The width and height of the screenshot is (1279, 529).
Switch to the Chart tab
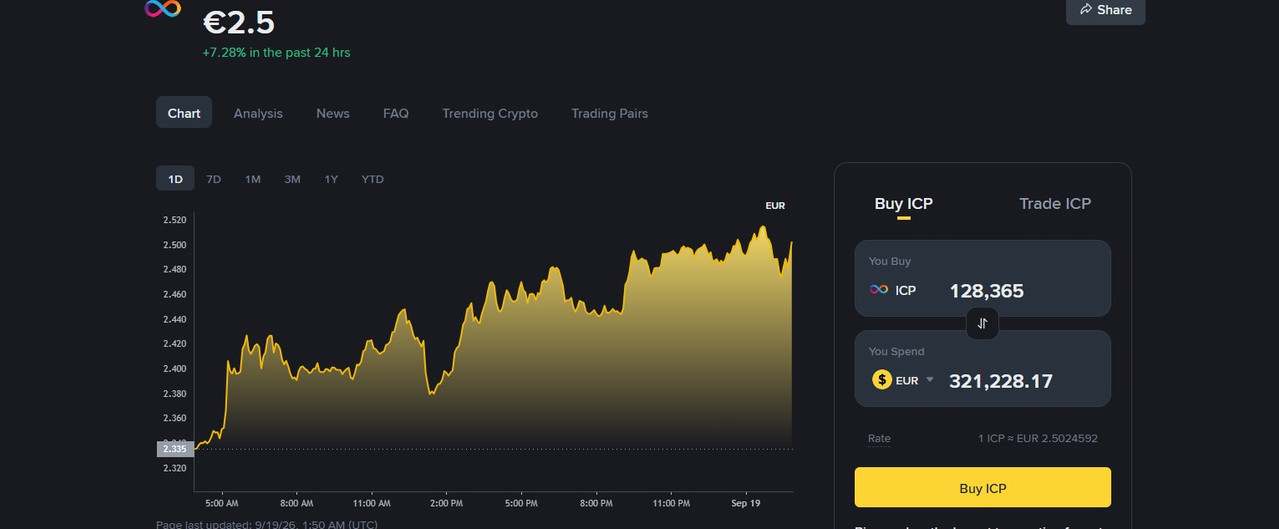184,113
